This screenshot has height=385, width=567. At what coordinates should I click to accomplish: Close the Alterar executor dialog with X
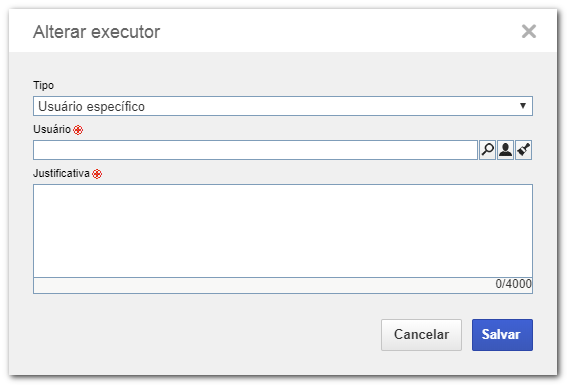coord(529,31)
